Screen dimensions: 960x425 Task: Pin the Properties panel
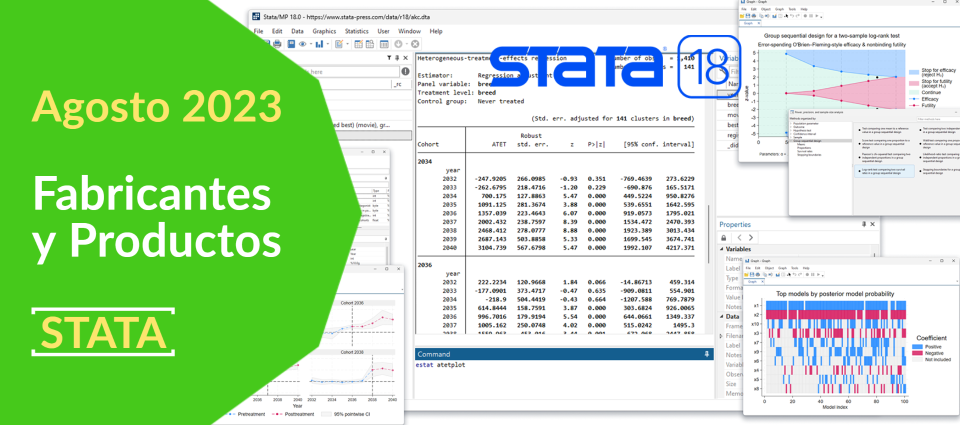(864, 224)
